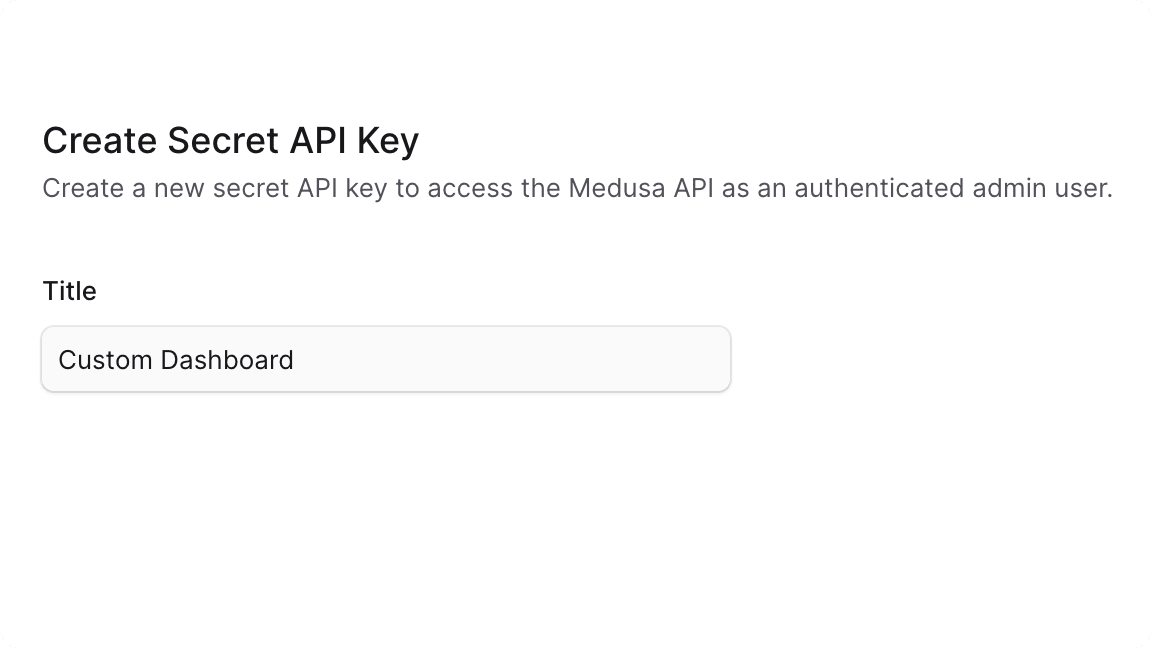Click the area right of the input box

click(x=900, y=358)
